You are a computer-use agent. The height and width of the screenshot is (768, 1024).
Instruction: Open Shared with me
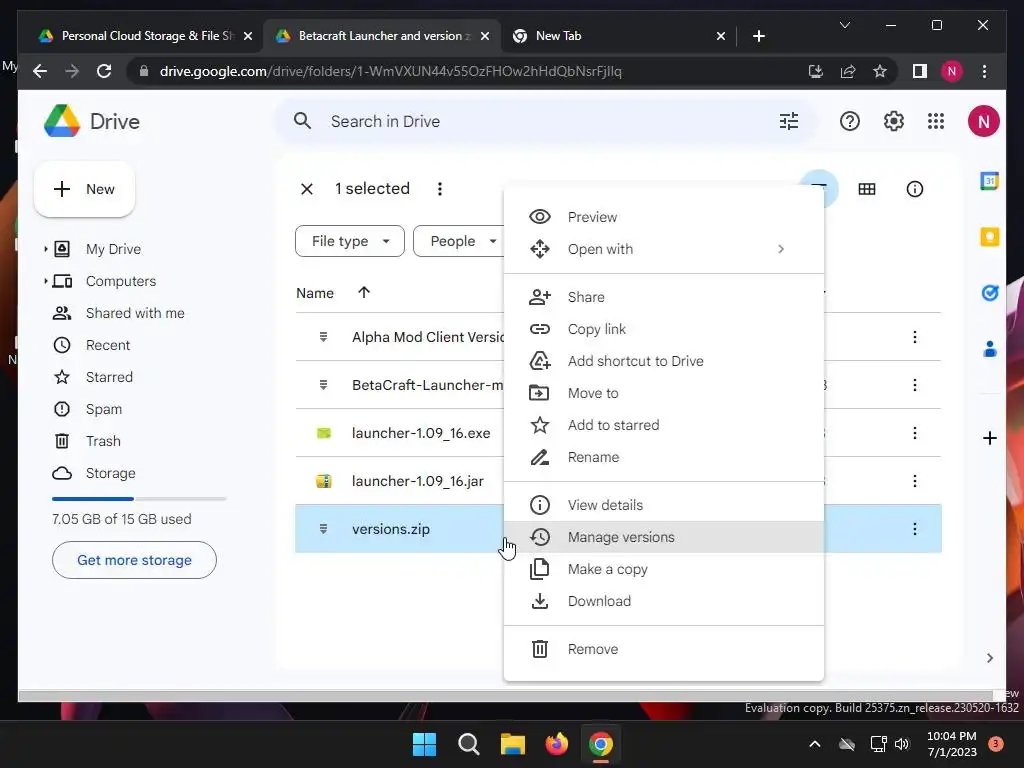(135, 313)
